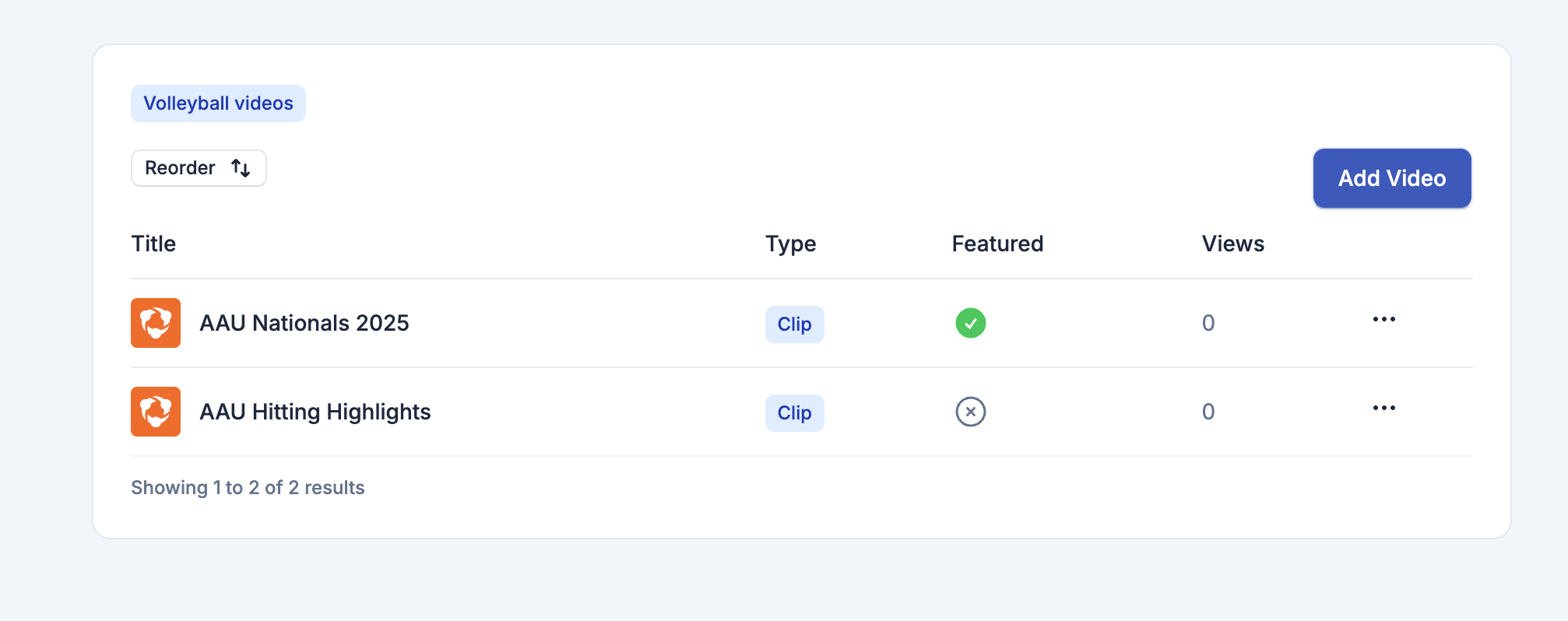Open the AAU Nationals 2025 title
Image resolution: width=1568 pixels, height=621 pixels.
tap(304, 323)
